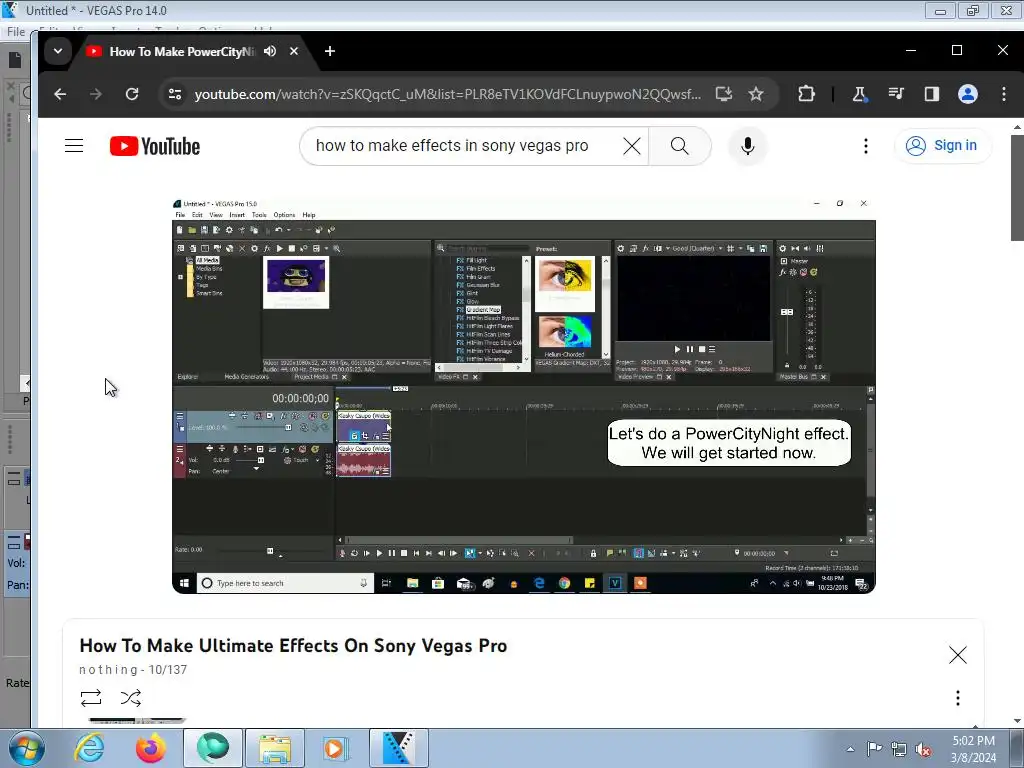Launch Firefox from the taskbar
The height and width of the screenshot is (768, 1024).
(151, 748)
